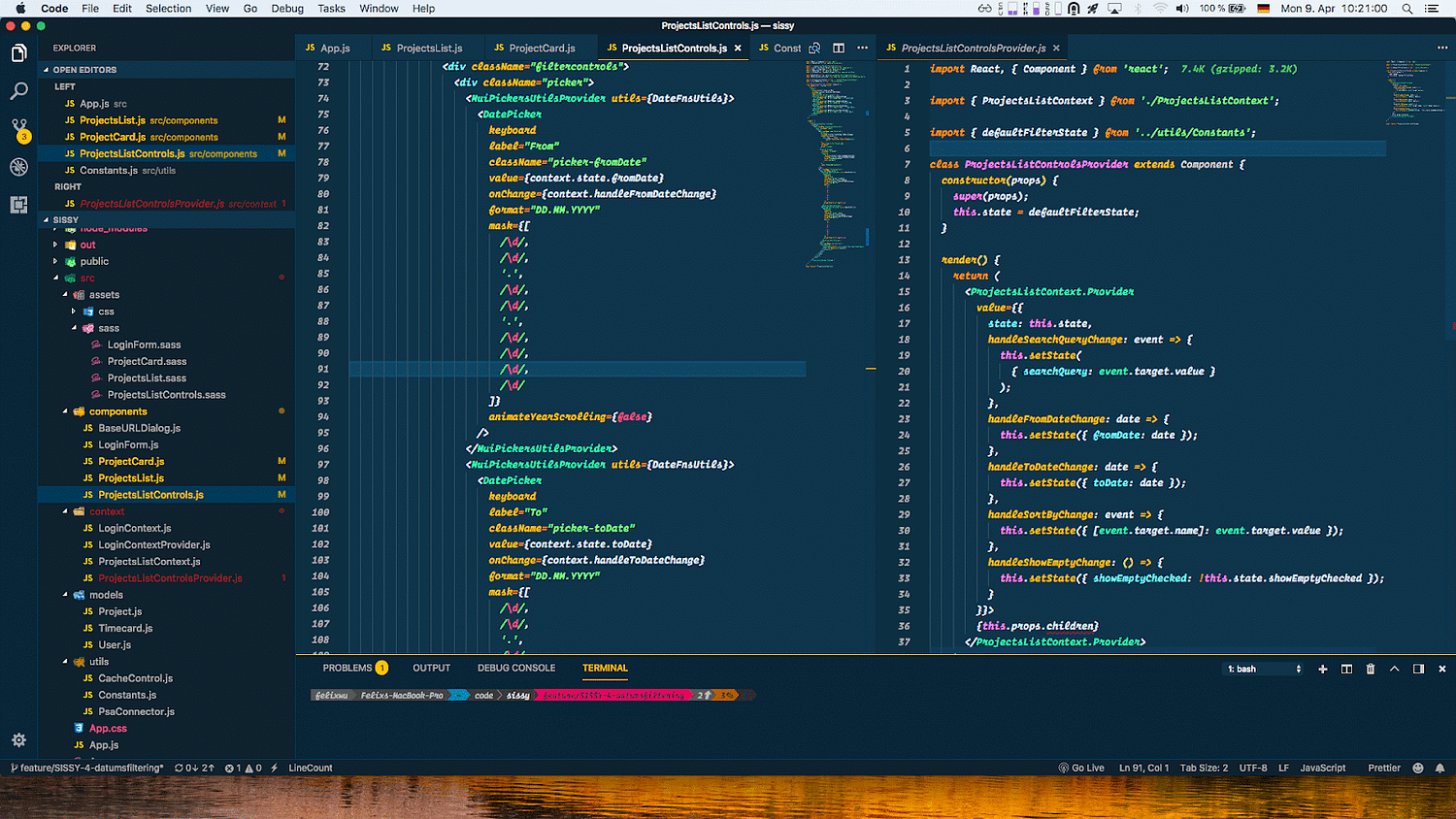Maximize the panel with chevron up
Viewport: 1456px width, 819px height.
[x=1394, y=669]
